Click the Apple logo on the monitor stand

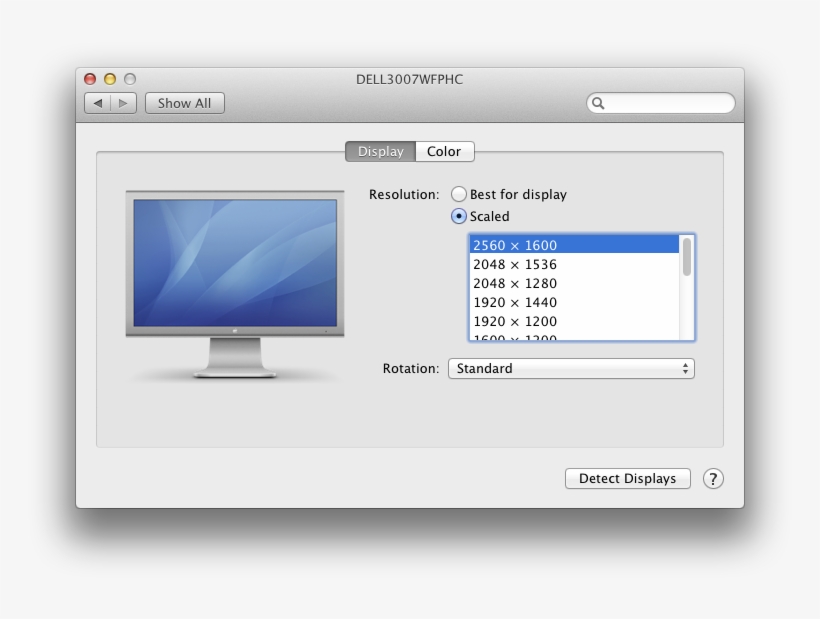click(x=233, y=330)
